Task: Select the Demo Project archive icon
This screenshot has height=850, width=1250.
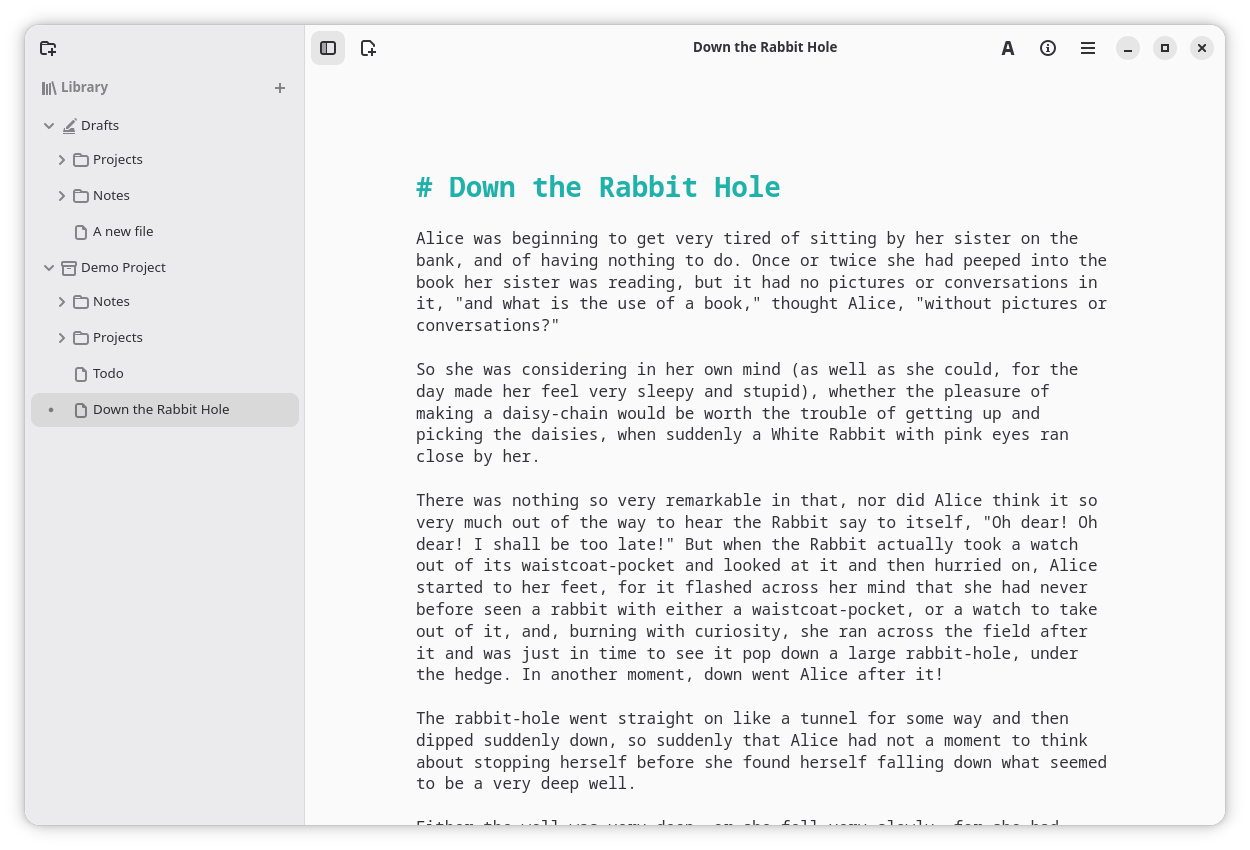Action: 68,267
